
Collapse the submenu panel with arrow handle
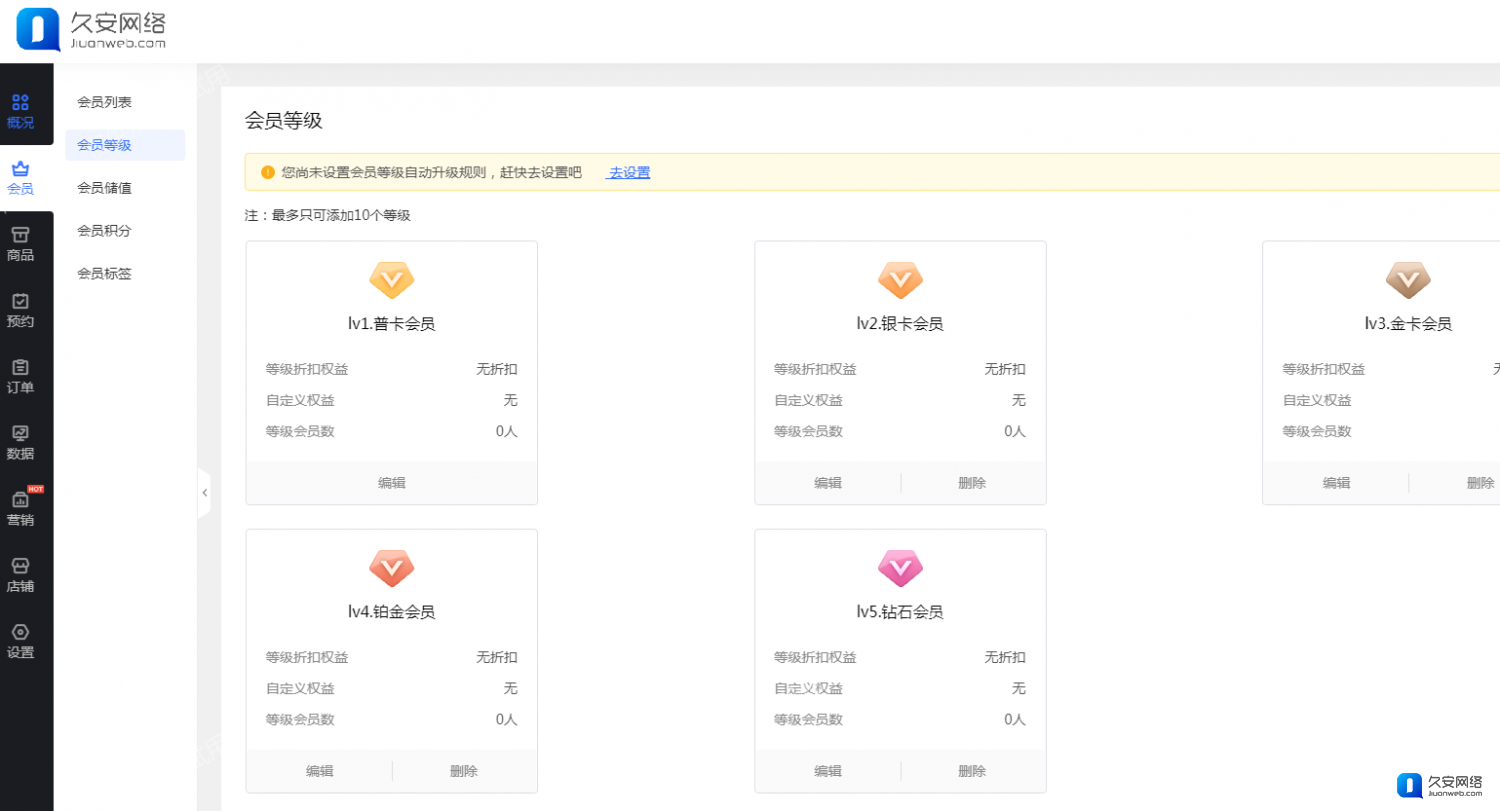click(x=204, y=492)
